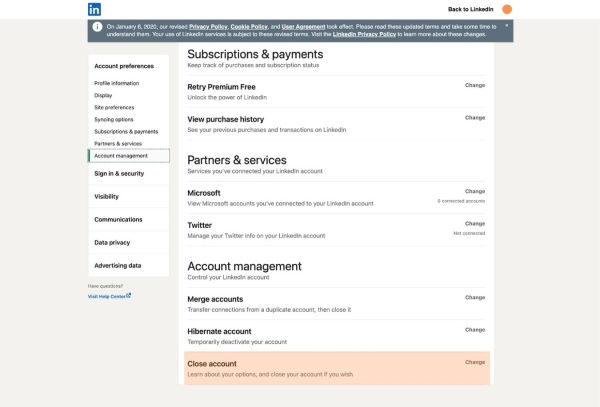
Task: Click Change for Retry Premium Free
Action: click(475, 85)
